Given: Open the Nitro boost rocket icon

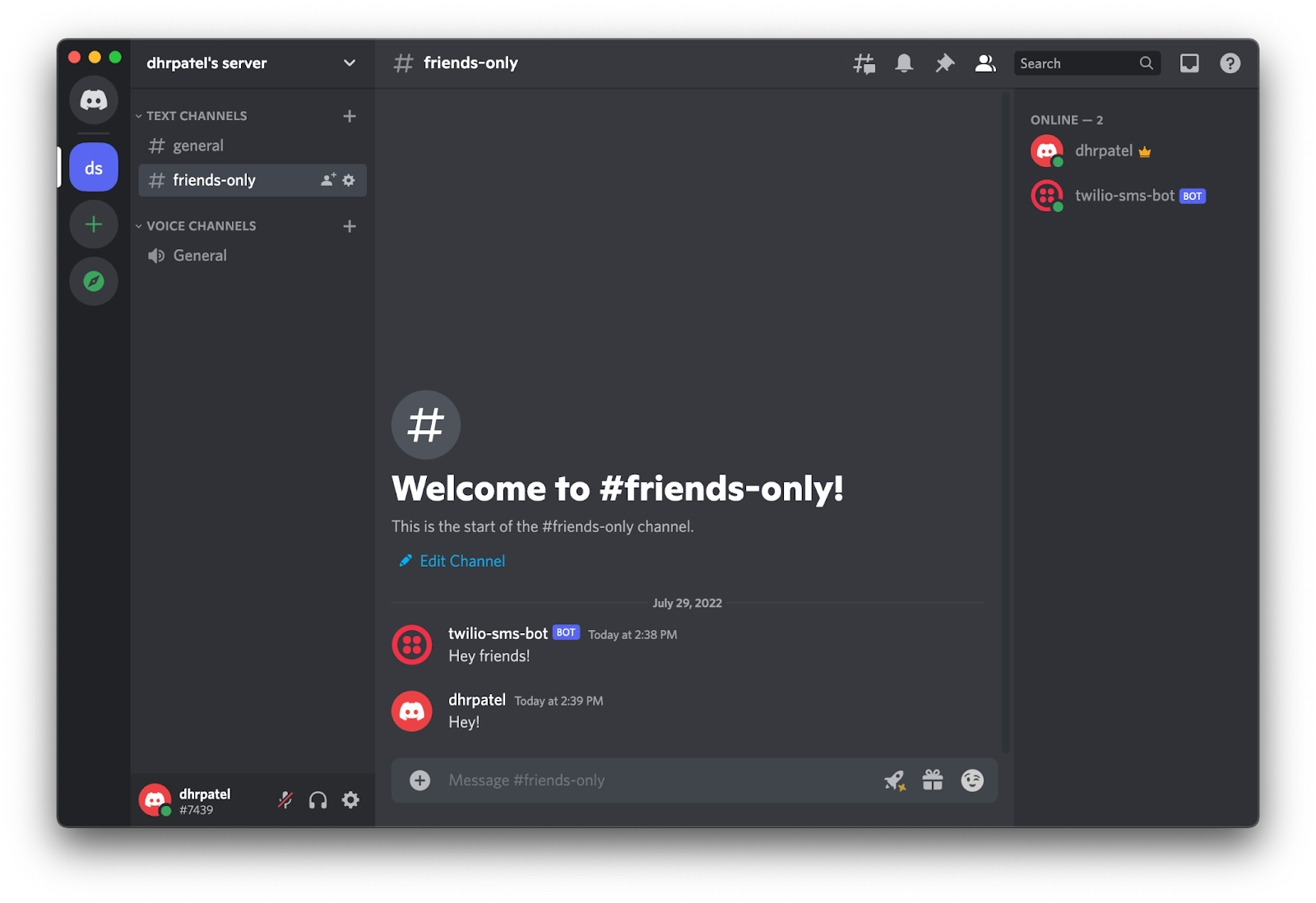Looking at the screenshot, I should (x=894, y=780).
